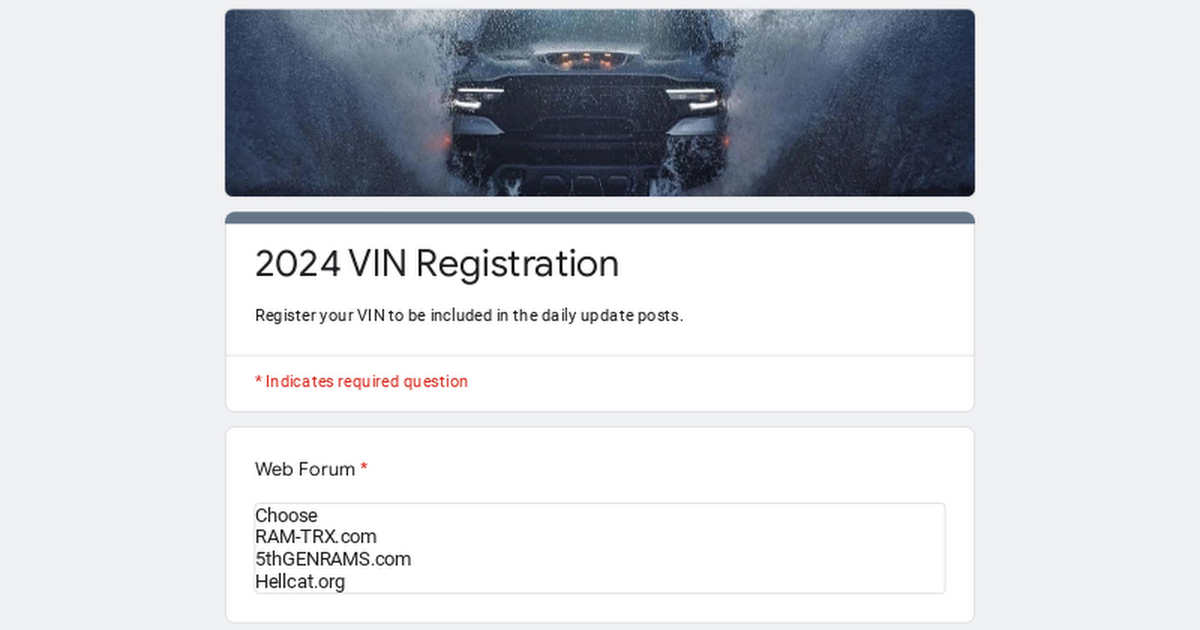Click the amber roof marker lights on truck
This screenshot has height=630, width=1200.
pos(584,61)
